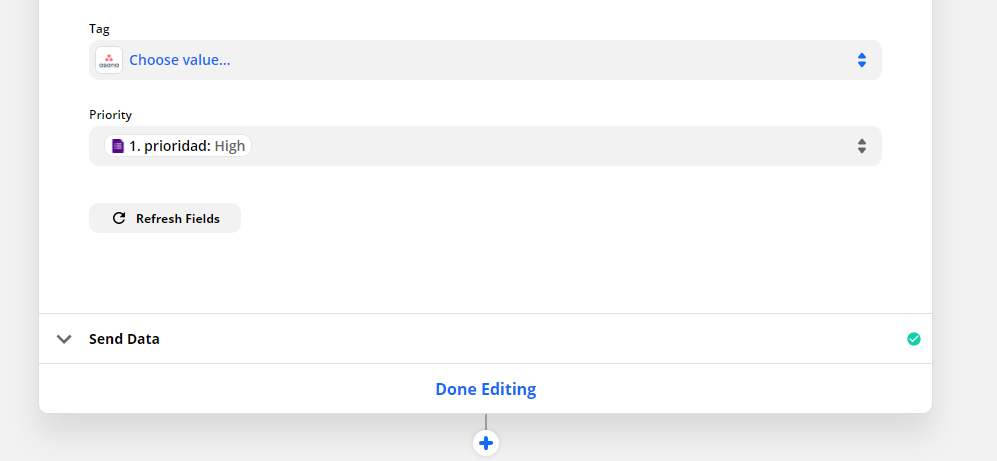Image resolution: width=997 pixels, height=461 pixels.
Task: Click the Tag field label
Action: click(x=99, y=29)
